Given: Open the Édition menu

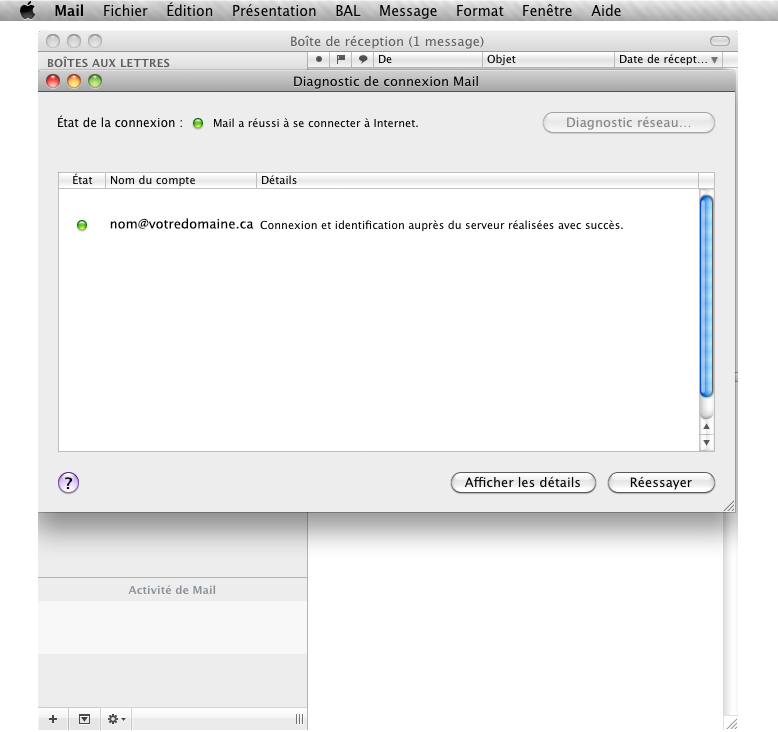Looking at the screenshot, I should pos(190,11).
